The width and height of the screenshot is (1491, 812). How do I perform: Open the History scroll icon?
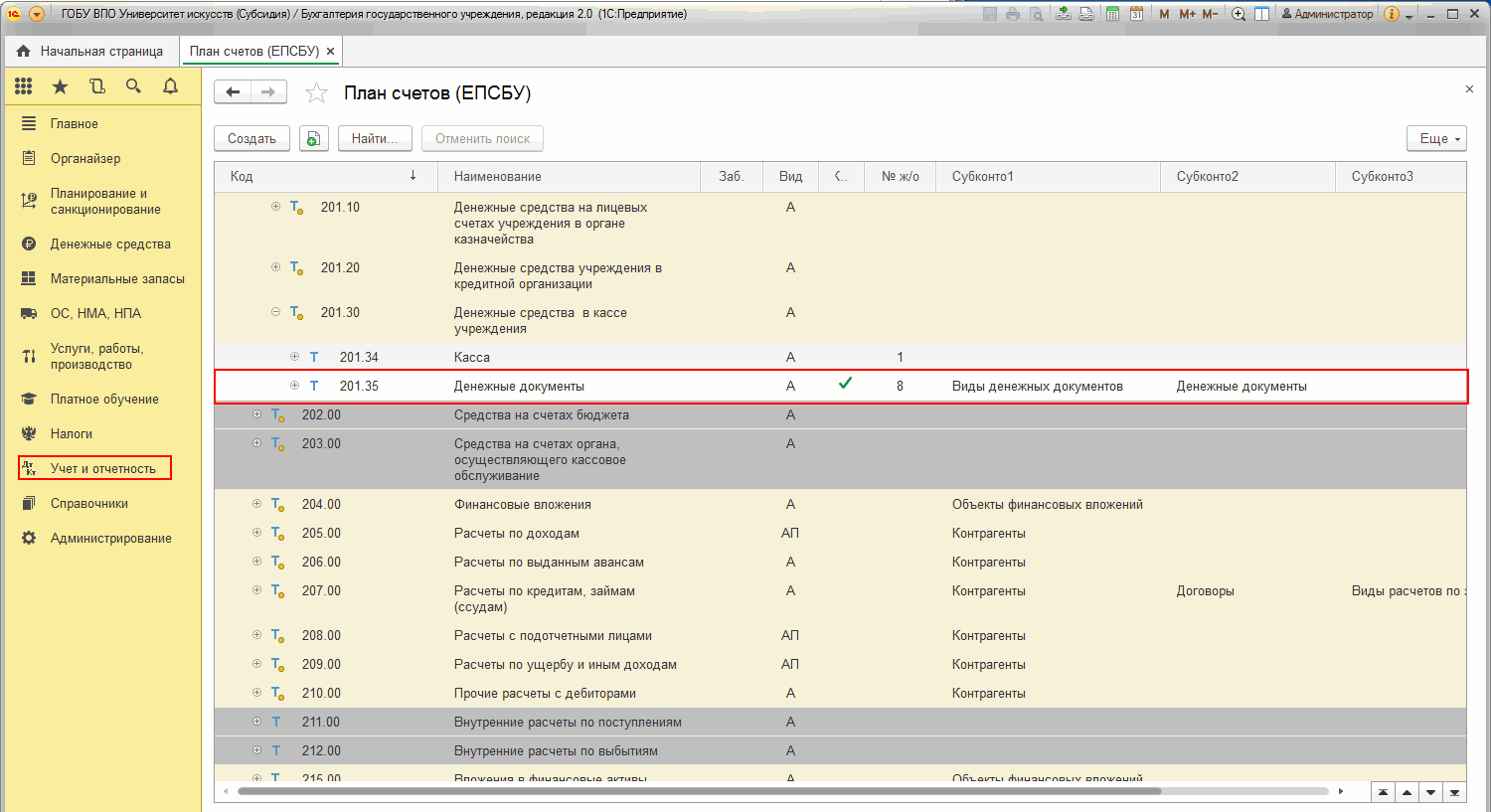pyautogui.click(x=96, y=86)
